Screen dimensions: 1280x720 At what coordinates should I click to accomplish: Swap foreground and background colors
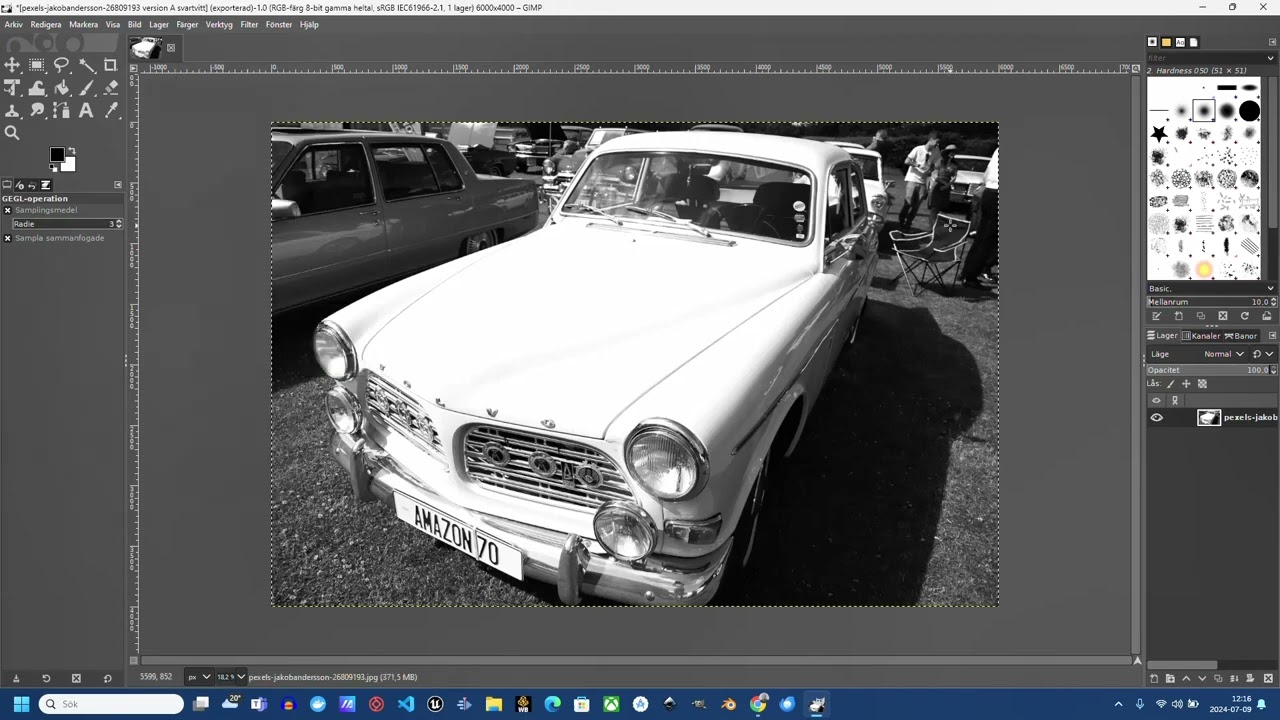point(70,150)
